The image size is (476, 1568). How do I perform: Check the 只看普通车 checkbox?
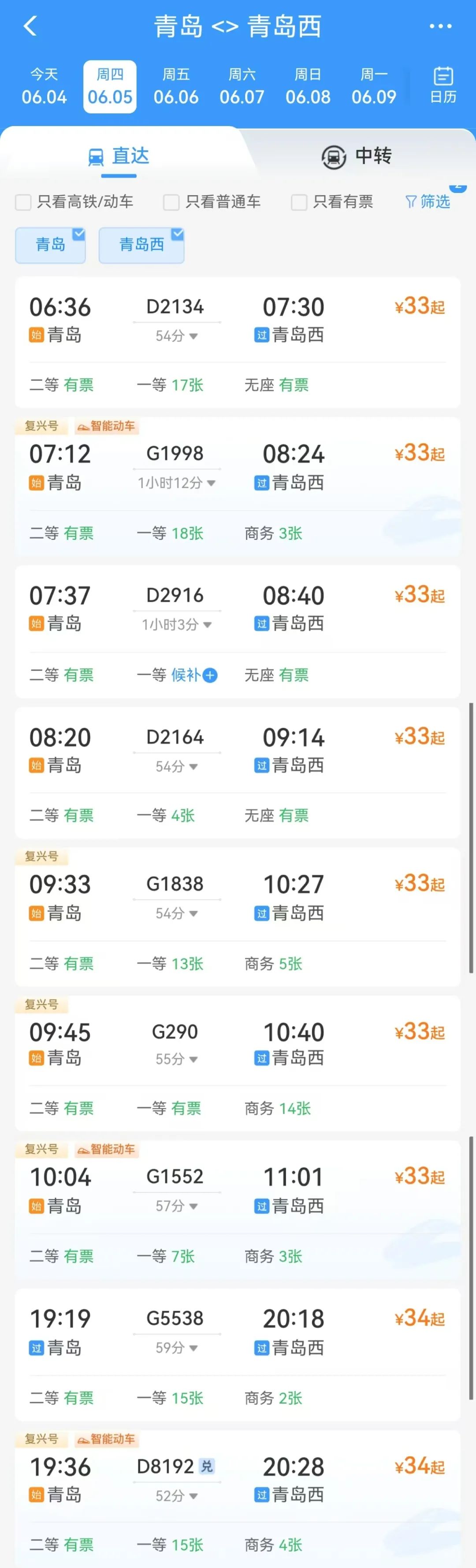point(171,202)
